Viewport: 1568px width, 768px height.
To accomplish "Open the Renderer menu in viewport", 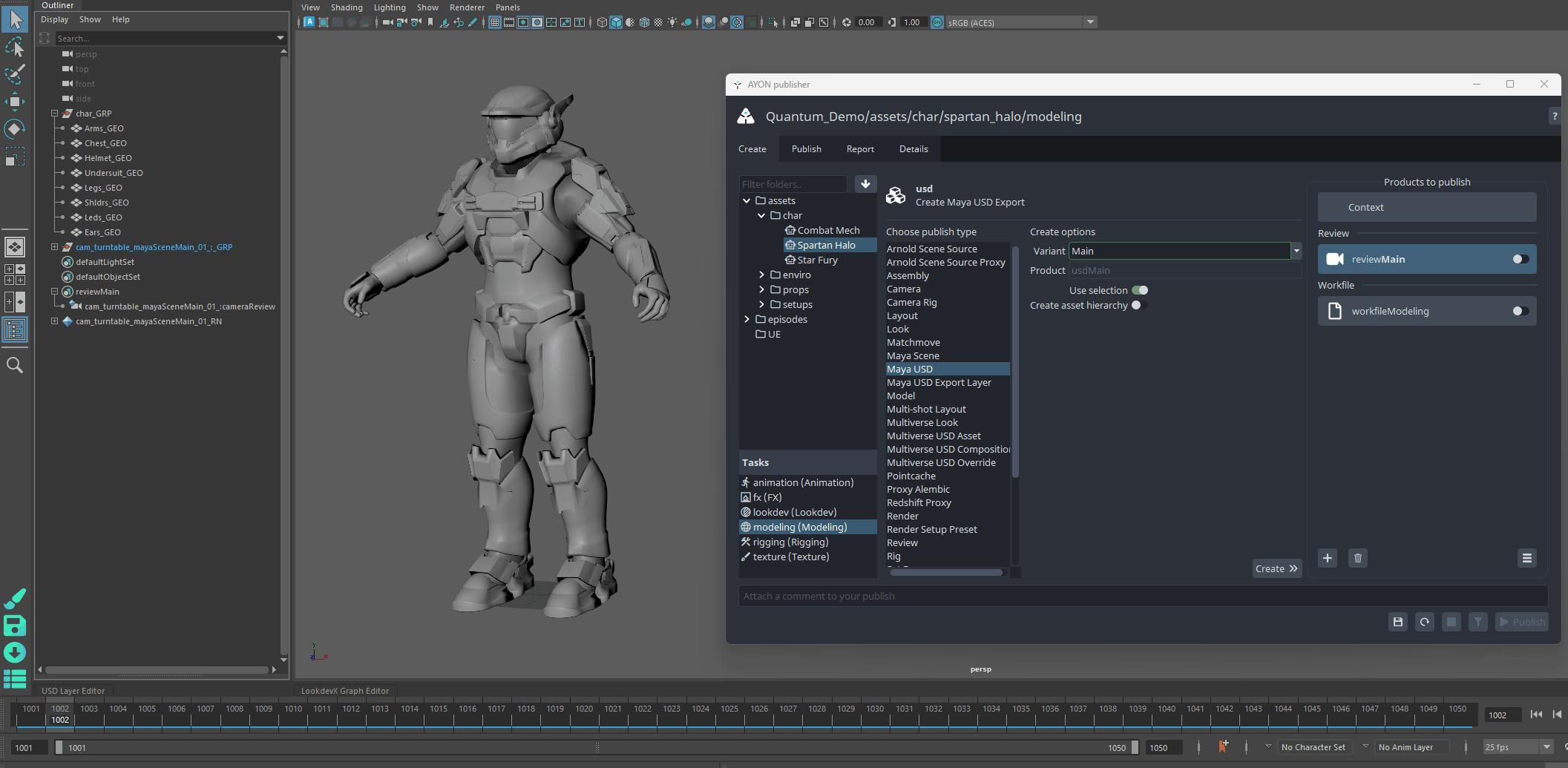I will tap(467, 7).
